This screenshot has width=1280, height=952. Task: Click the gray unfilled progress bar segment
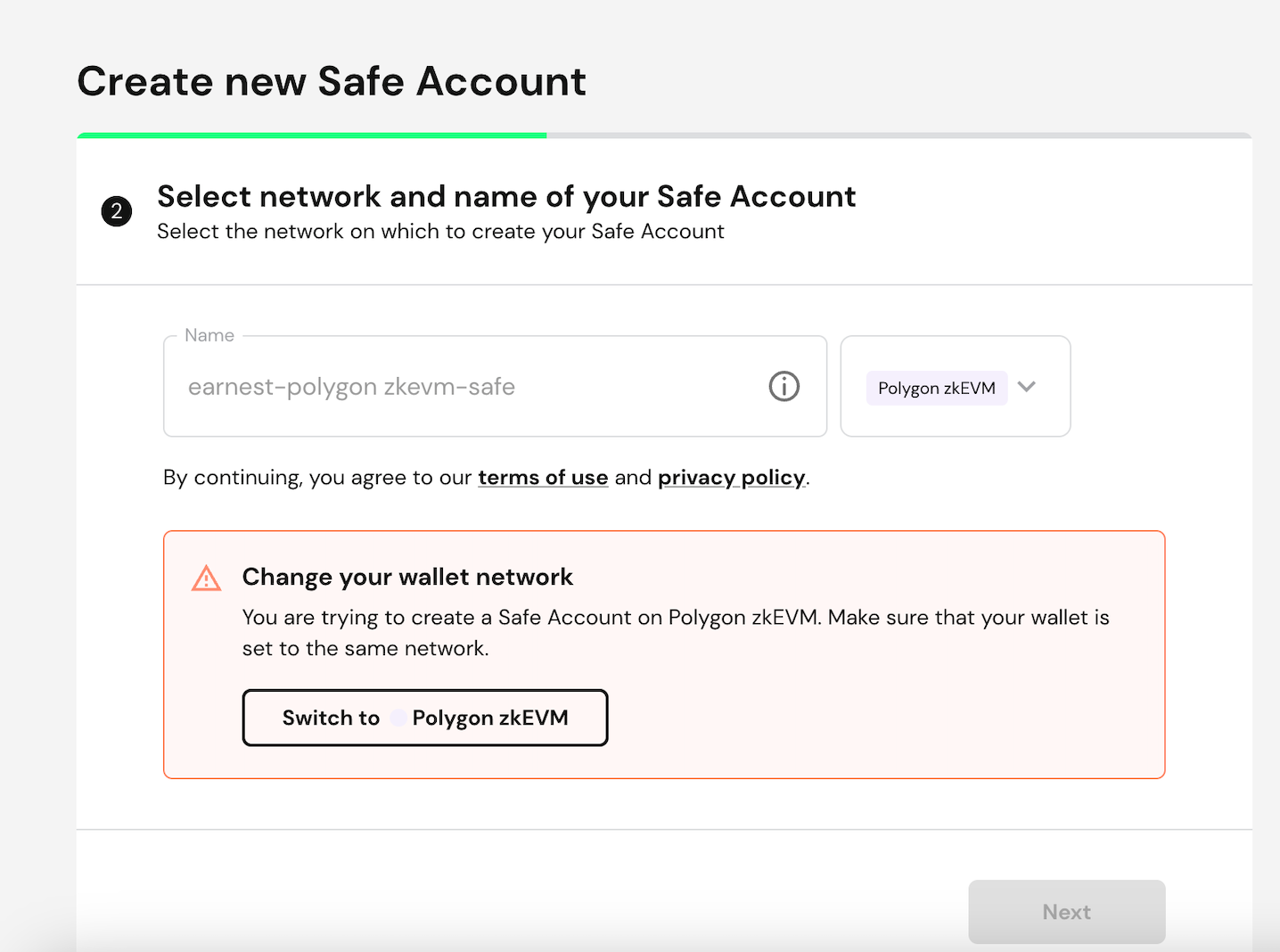[898, 135]
